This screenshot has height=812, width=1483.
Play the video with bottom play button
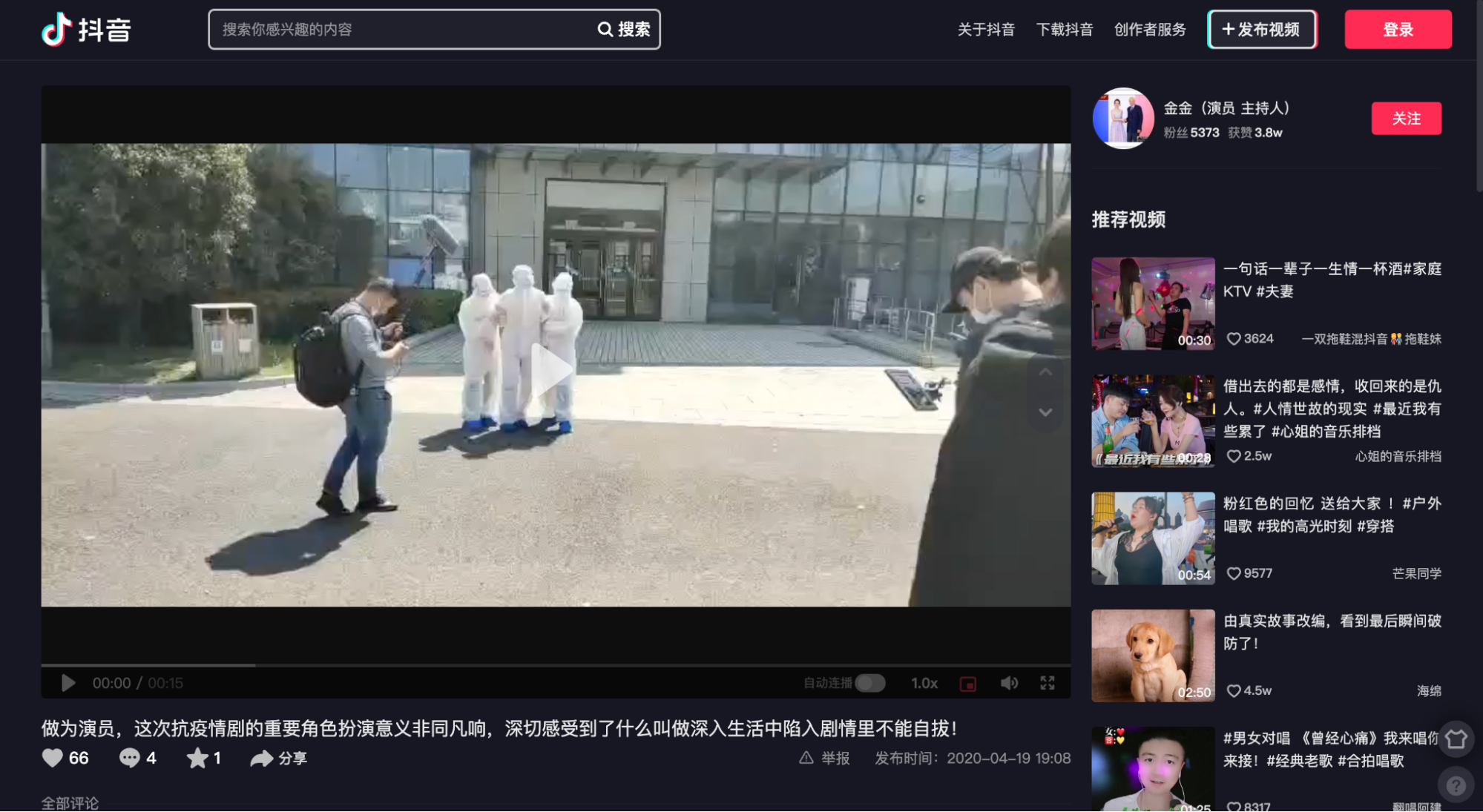pos(68,683)
